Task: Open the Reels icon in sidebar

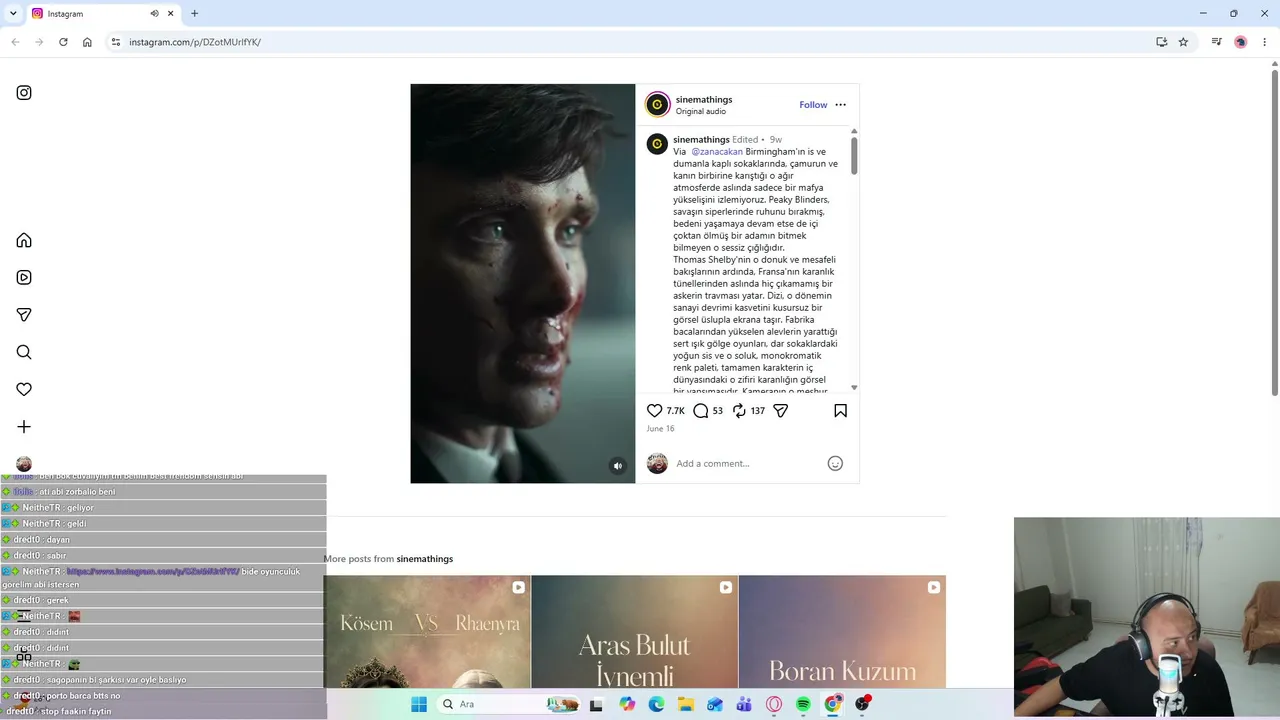Action: point(24,277)
